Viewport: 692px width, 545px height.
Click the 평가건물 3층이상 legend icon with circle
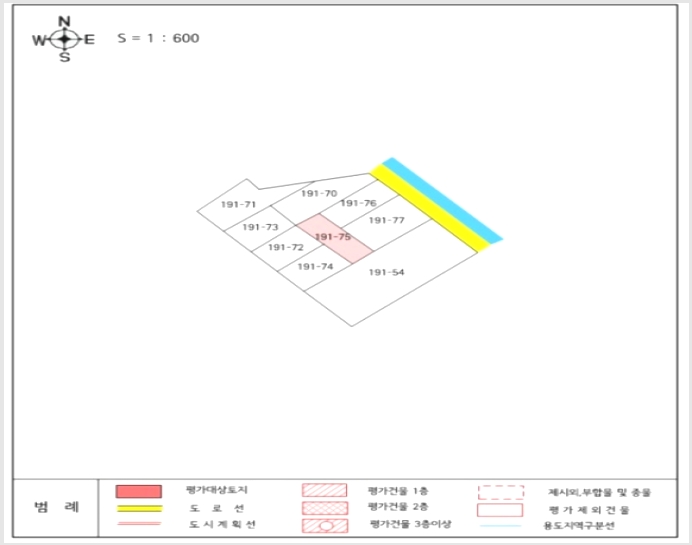pos(325,526)
